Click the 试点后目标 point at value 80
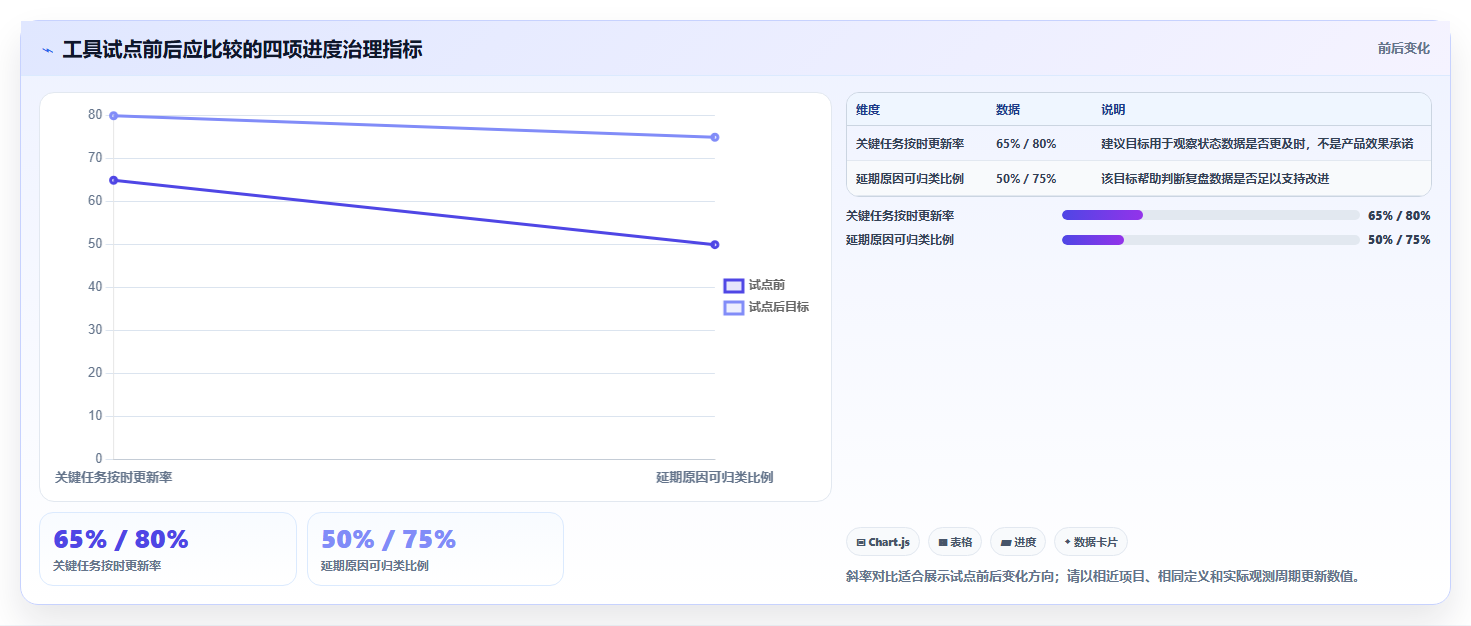Image resolution: width=1471 pixels, height=626 pixels. (114, 116)
